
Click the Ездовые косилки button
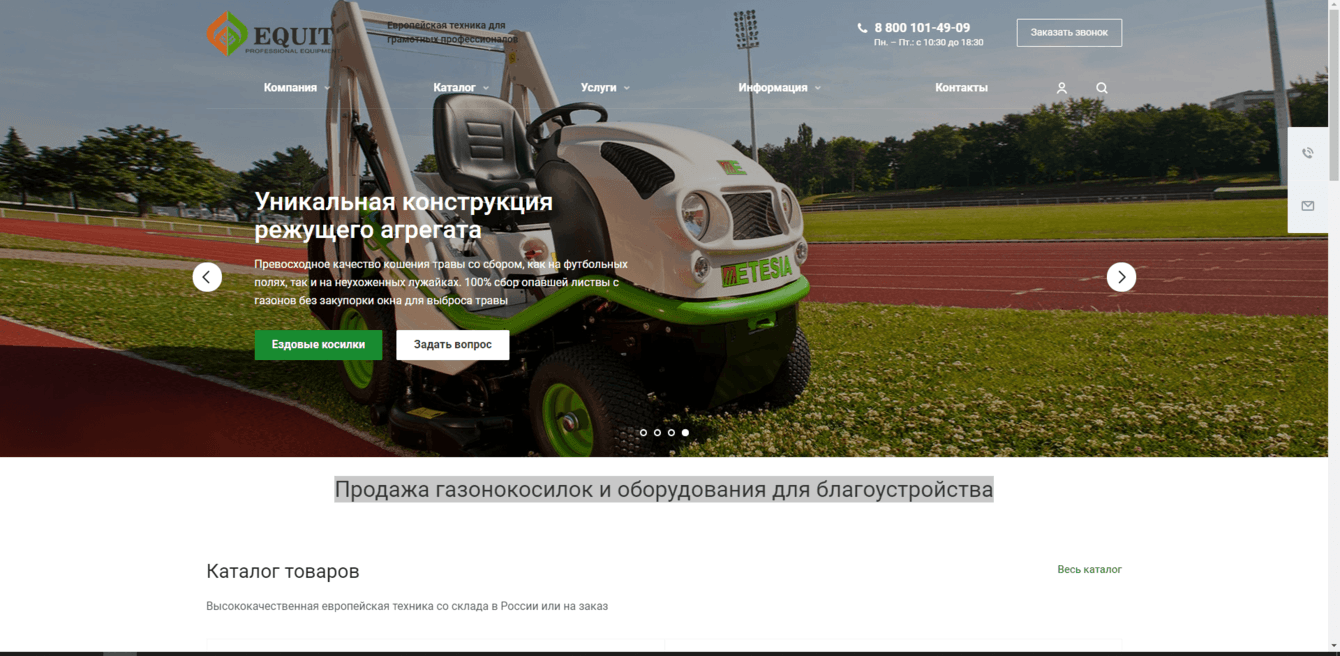coord(318,345)
